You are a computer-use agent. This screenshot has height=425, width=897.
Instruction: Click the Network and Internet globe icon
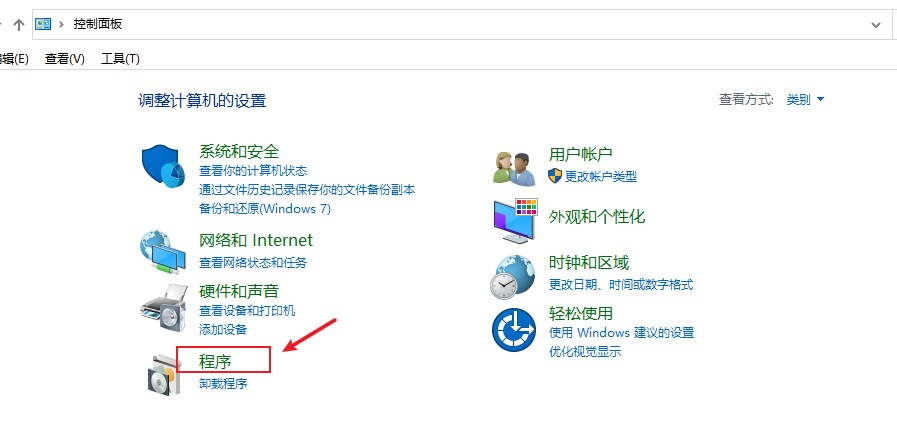[x=162, y=252]
